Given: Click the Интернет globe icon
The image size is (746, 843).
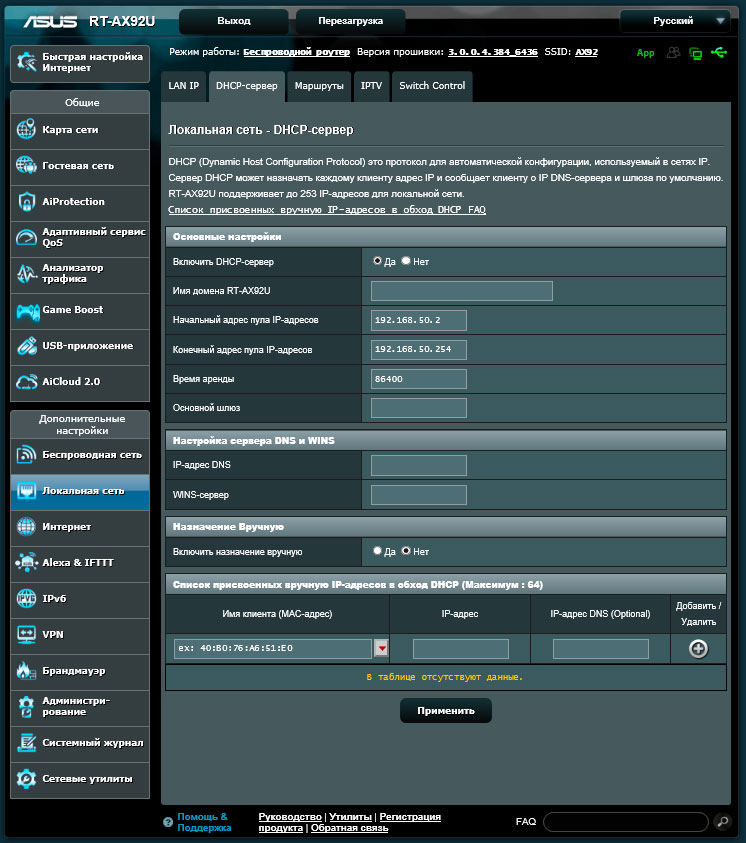Looking at the screenshot, I should [26, 527].
